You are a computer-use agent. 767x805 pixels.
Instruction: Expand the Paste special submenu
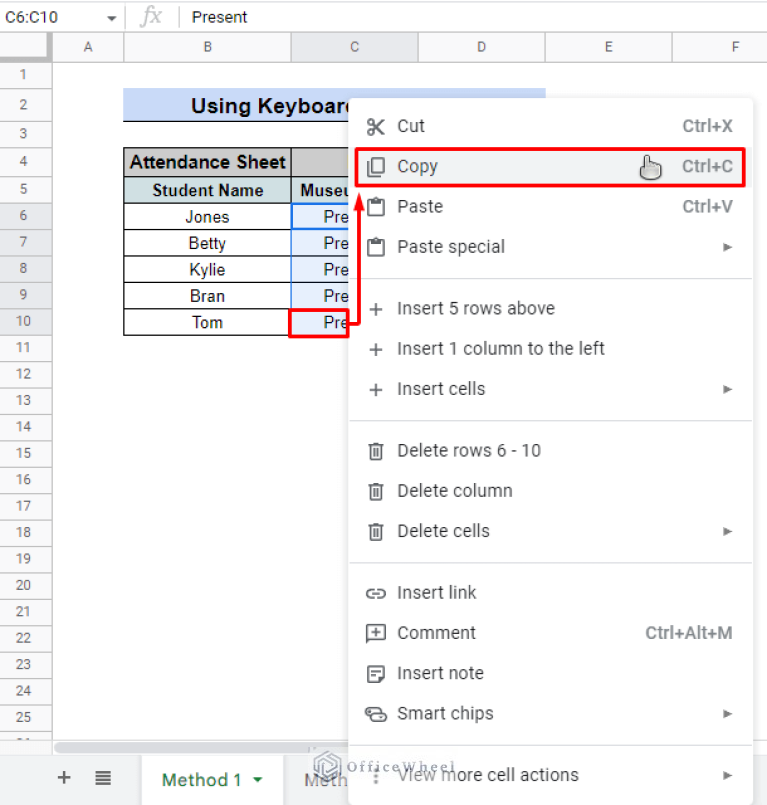(x=729, y=247)
